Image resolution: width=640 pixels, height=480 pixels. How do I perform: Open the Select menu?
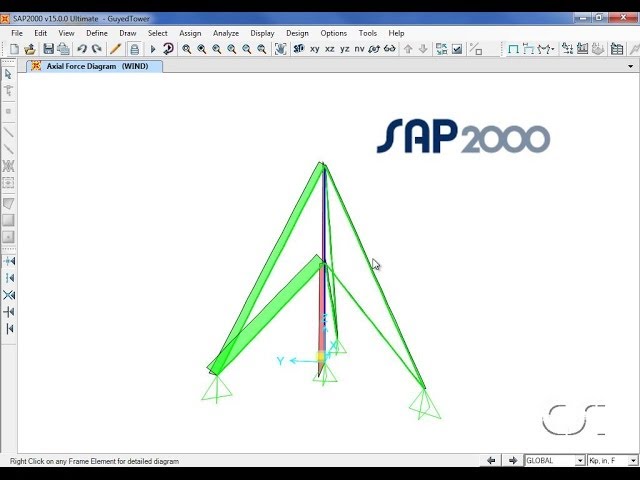(158, 33)
